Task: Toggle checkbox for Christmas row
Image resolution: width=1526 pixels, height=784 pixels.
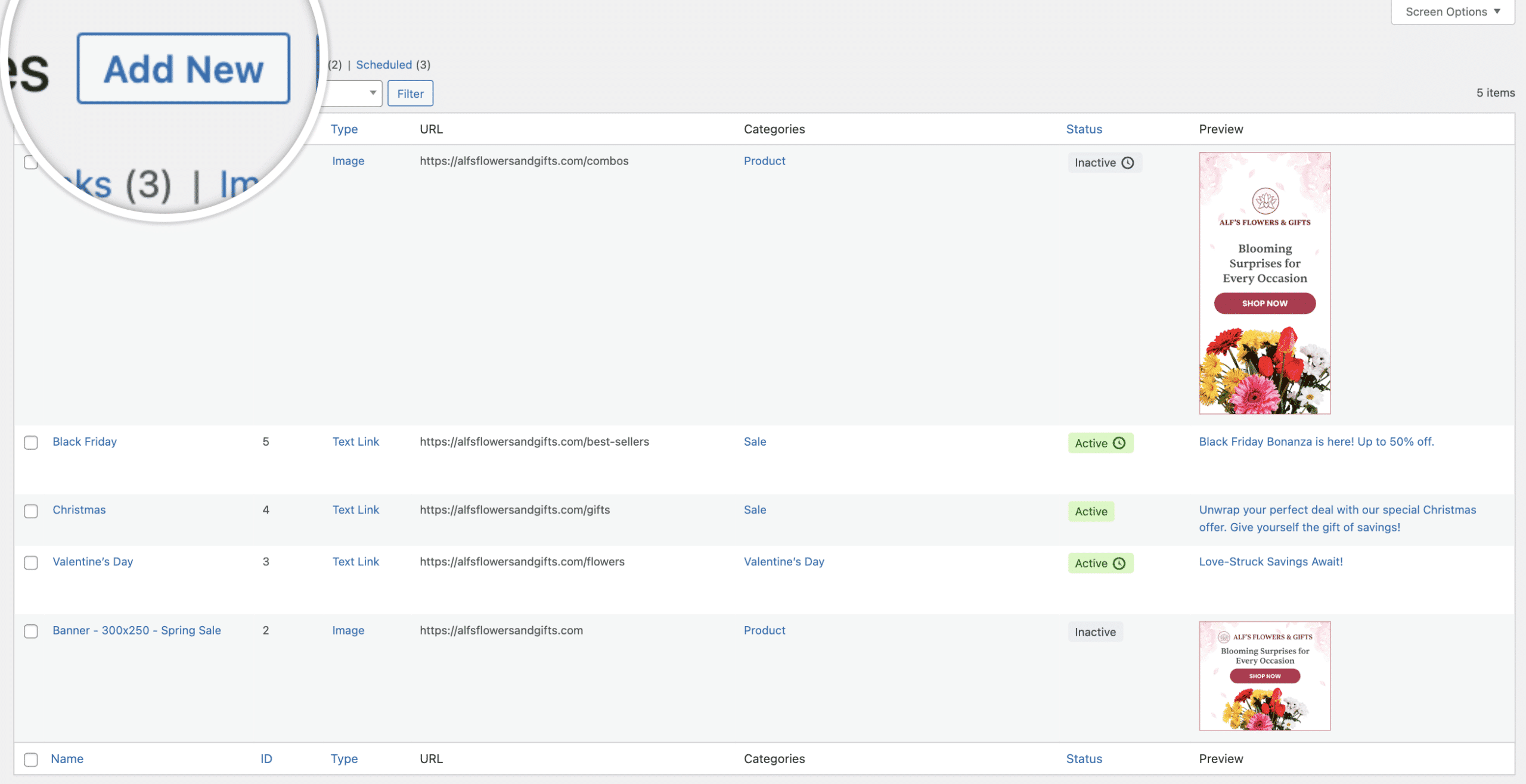Action: click(x=31, y=510)
